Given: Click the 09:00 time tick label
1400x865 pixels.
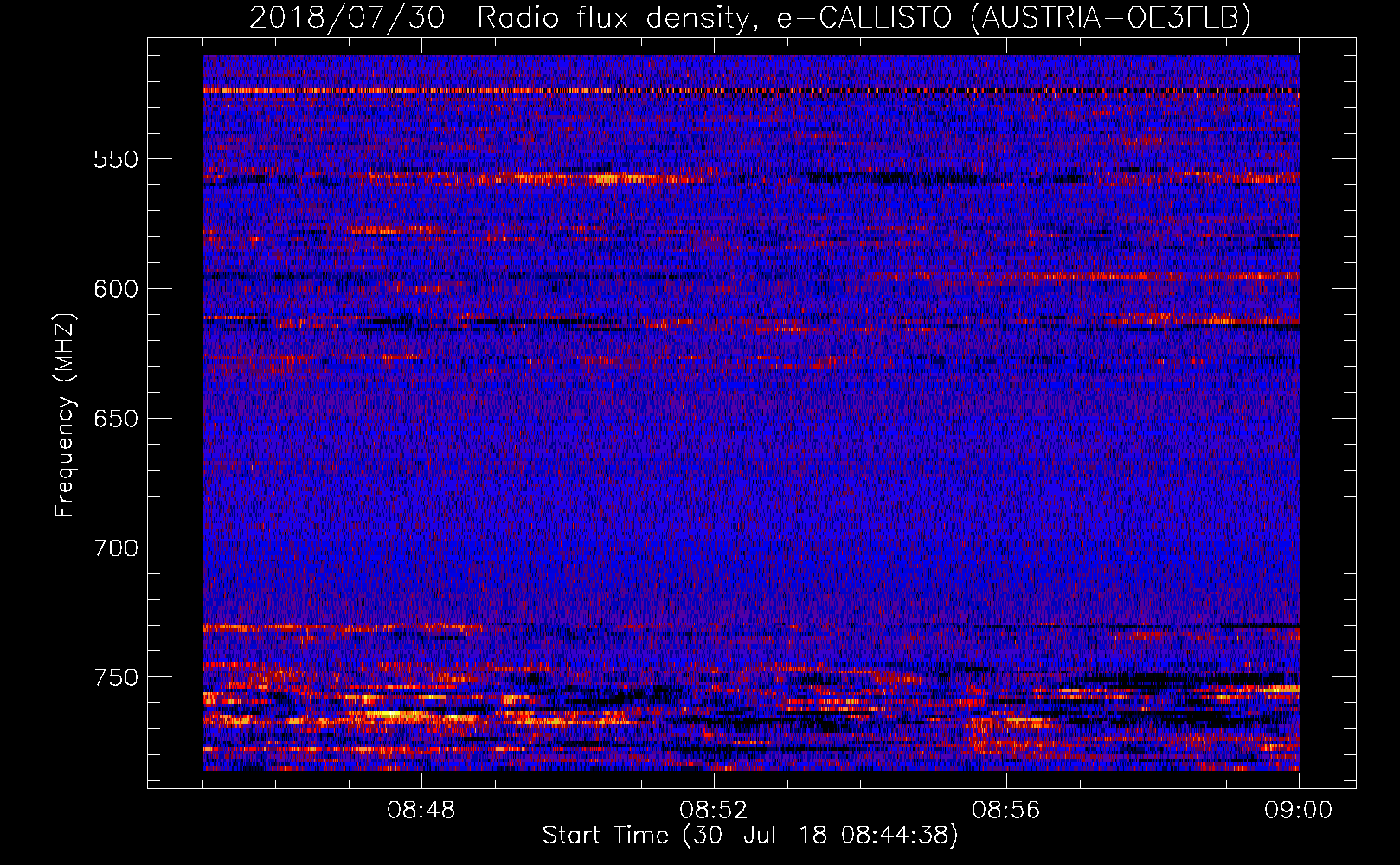Looking at the screenshot, I should [x=1299, y=811].
